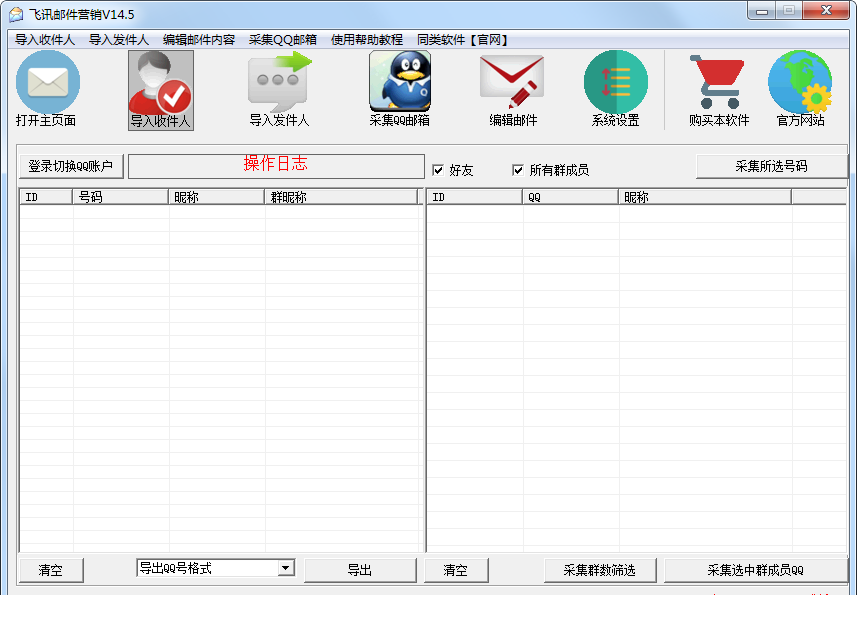Open the 使用帮助教程 menu
Viewport: 857px width, 618px height.
pos(367,39)
